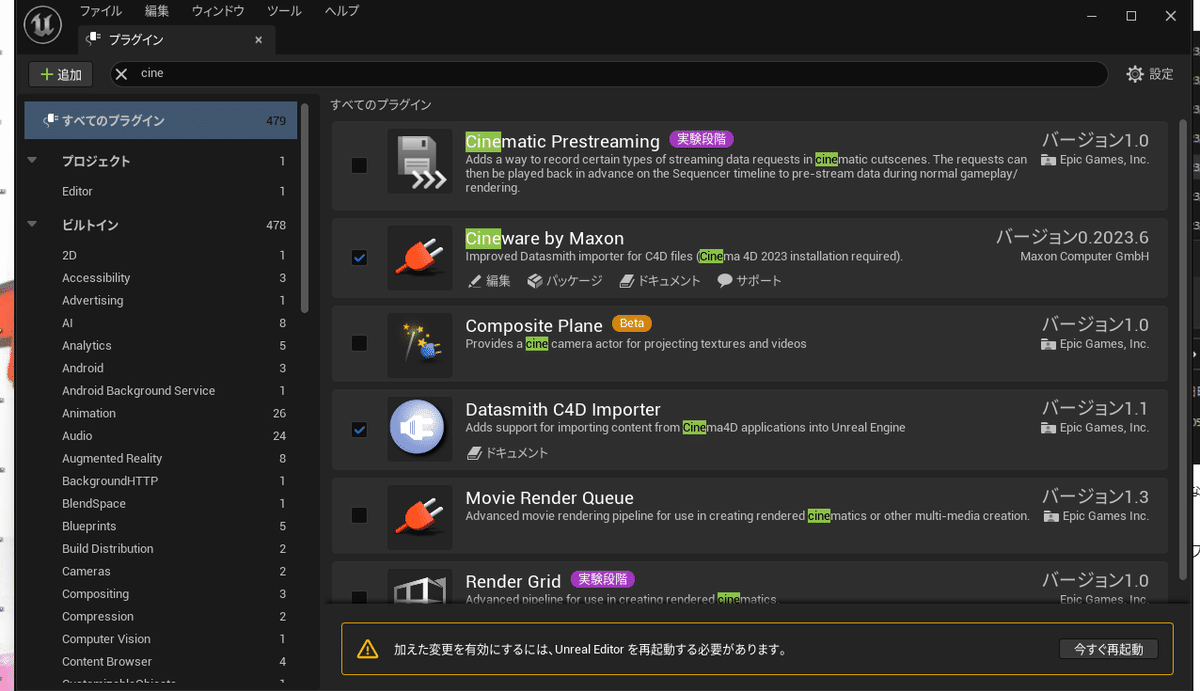Open the 編集 menu

point(157,12)
